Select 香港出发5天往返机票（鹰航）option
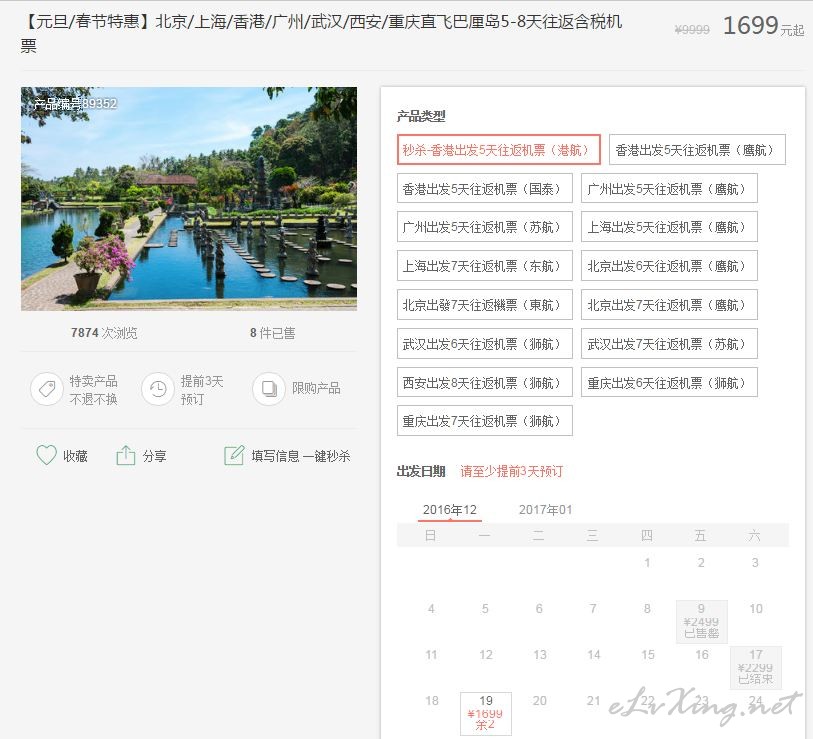 click(x=697, y=150)
